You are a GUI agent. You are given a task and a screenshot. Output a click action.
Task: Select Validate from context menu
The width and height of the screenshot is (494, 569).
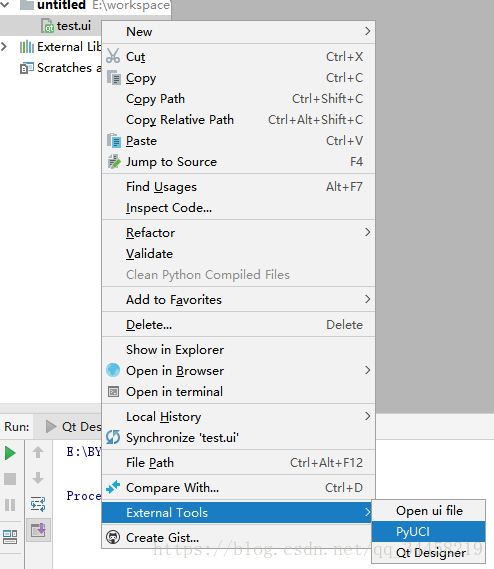tap(238, 254)
